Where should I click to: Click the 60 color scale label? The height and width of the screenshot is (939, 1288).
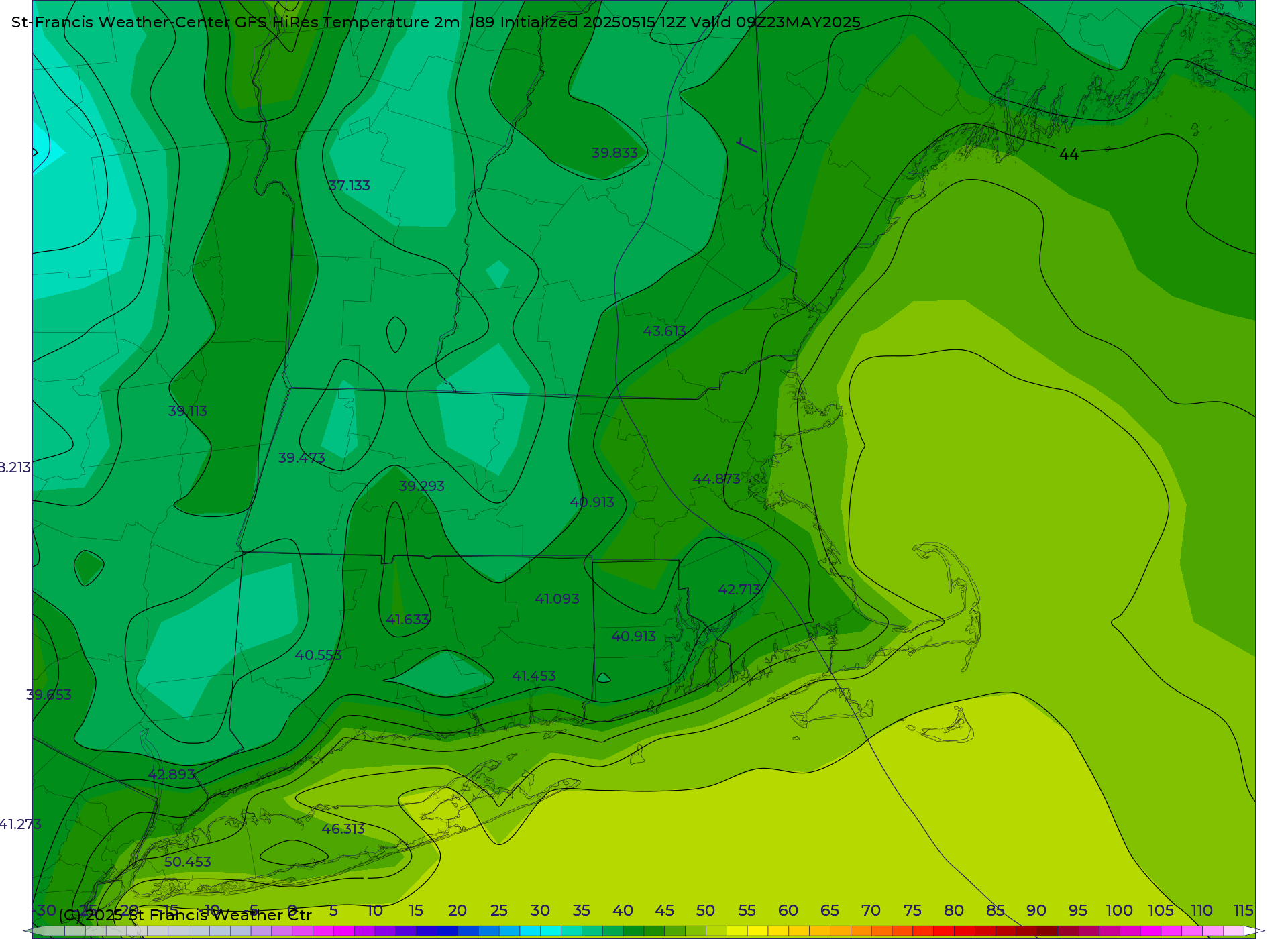(788, 911)
